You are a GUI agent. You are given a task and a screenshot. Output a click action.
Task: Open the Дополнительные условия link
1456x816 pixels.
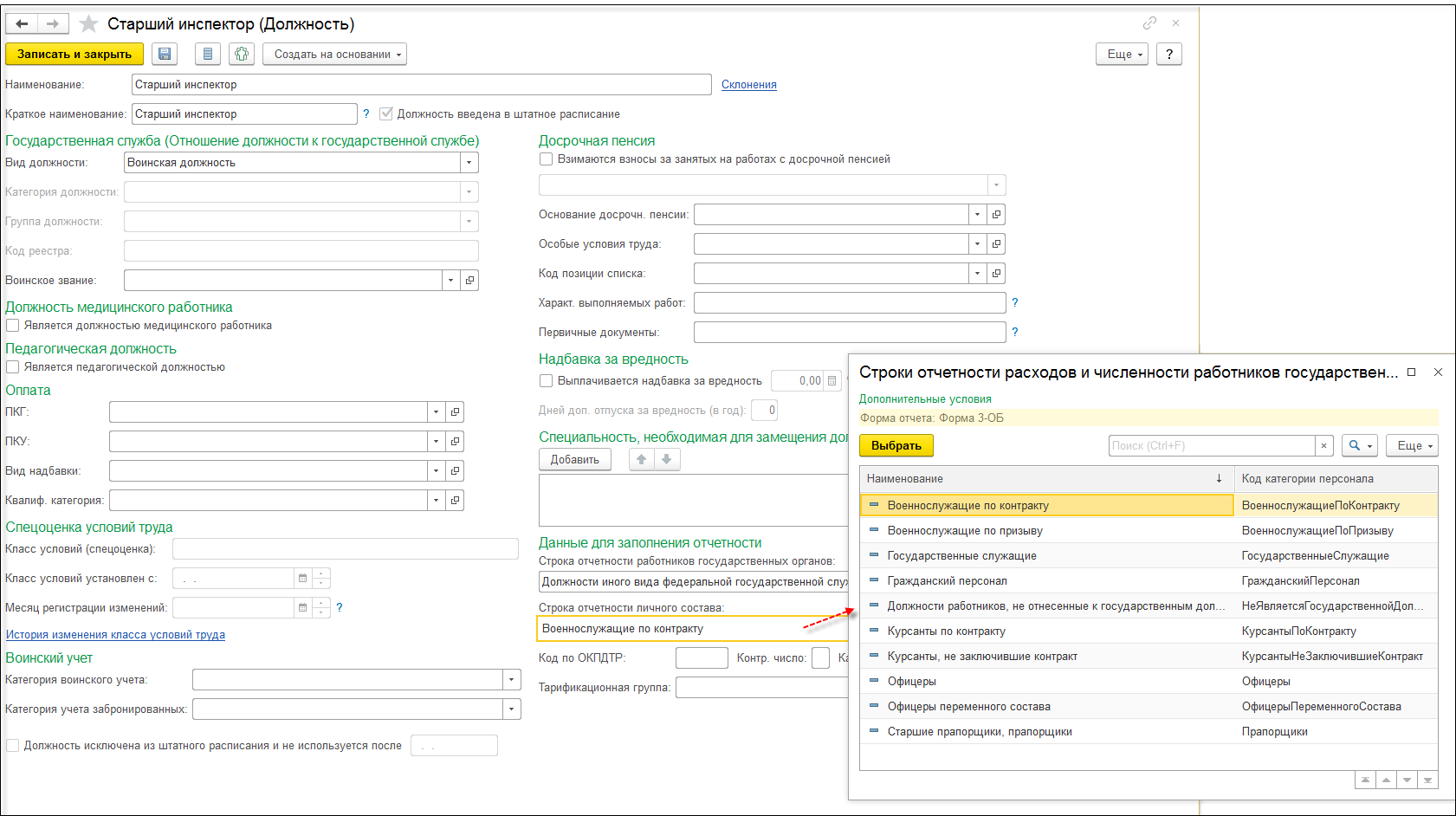pos(925,398)
